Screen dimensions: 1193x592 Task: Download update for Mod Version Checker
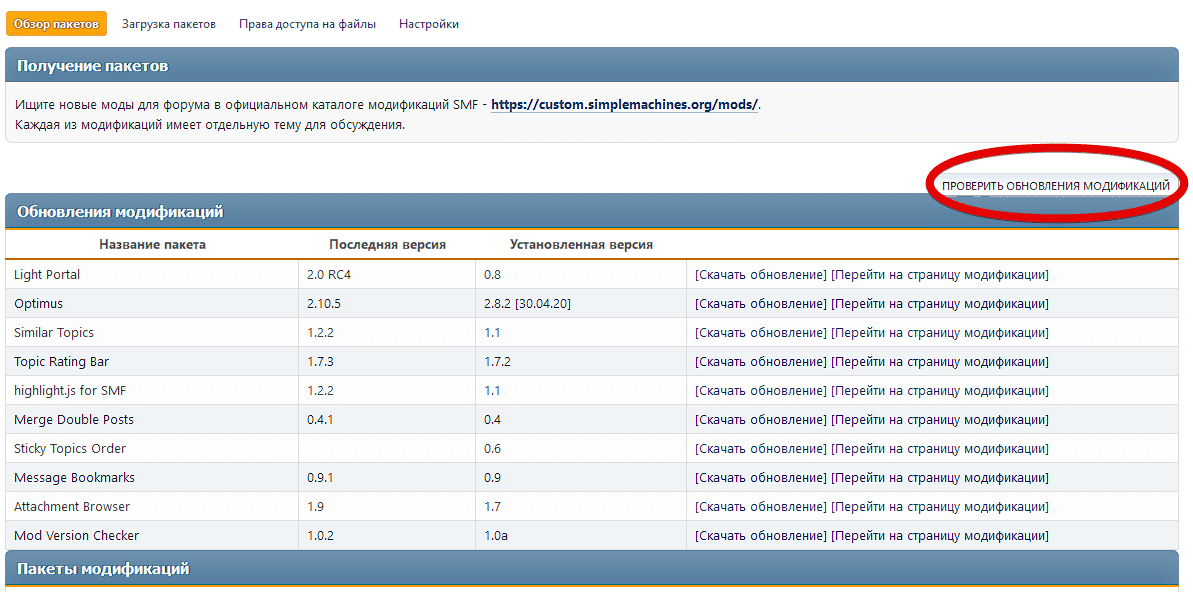pyautogui.click(x=761, y=536)
